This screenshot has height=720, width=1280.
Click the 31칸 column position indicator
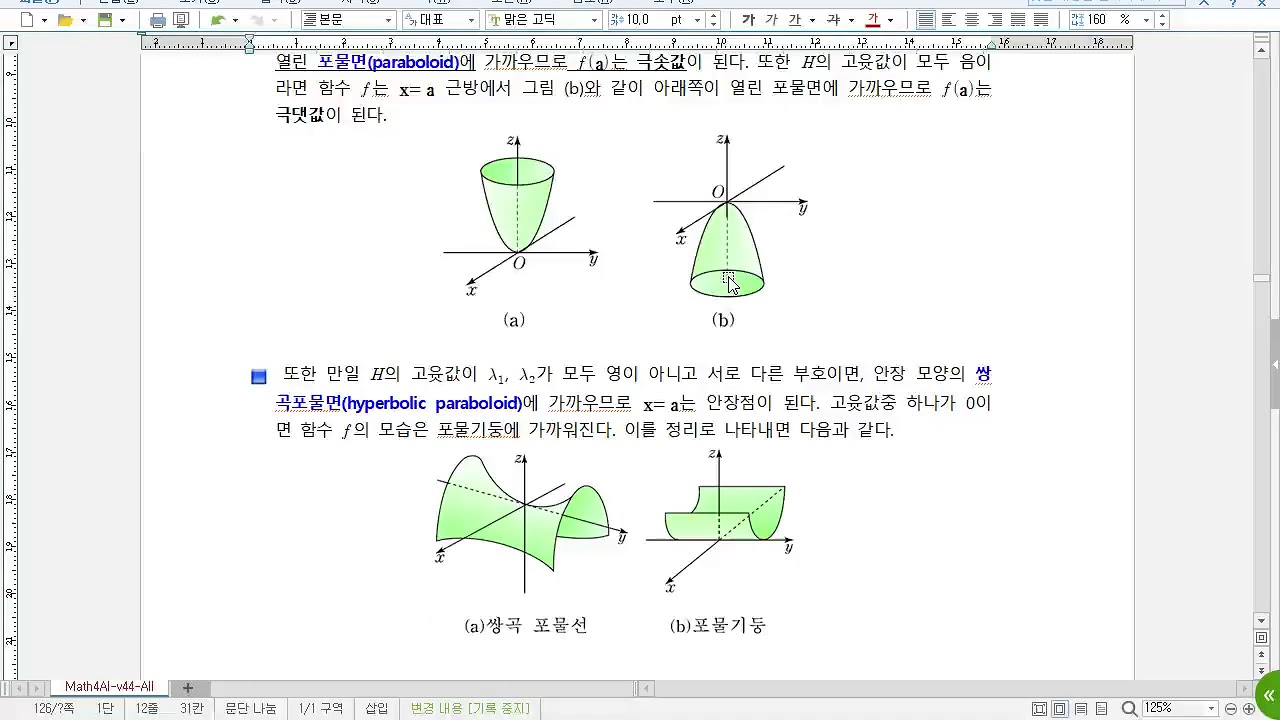[x=192, y=708]
